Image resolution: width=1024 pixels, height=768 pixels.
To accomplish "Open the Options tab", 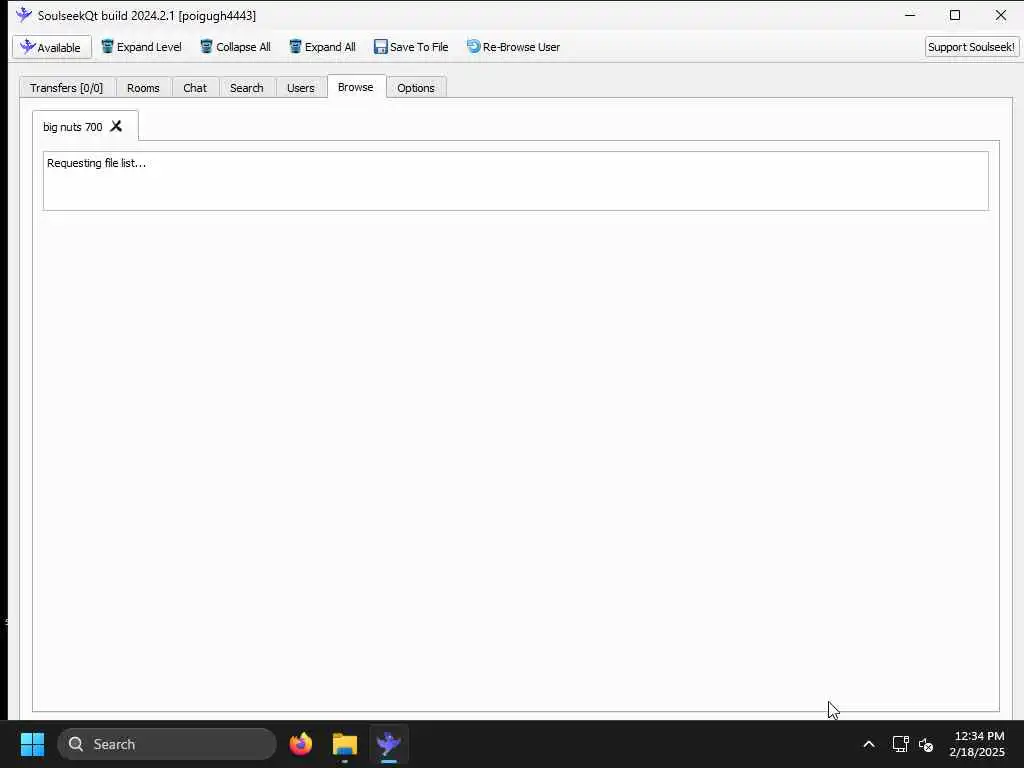I will [x=415, y=88].
